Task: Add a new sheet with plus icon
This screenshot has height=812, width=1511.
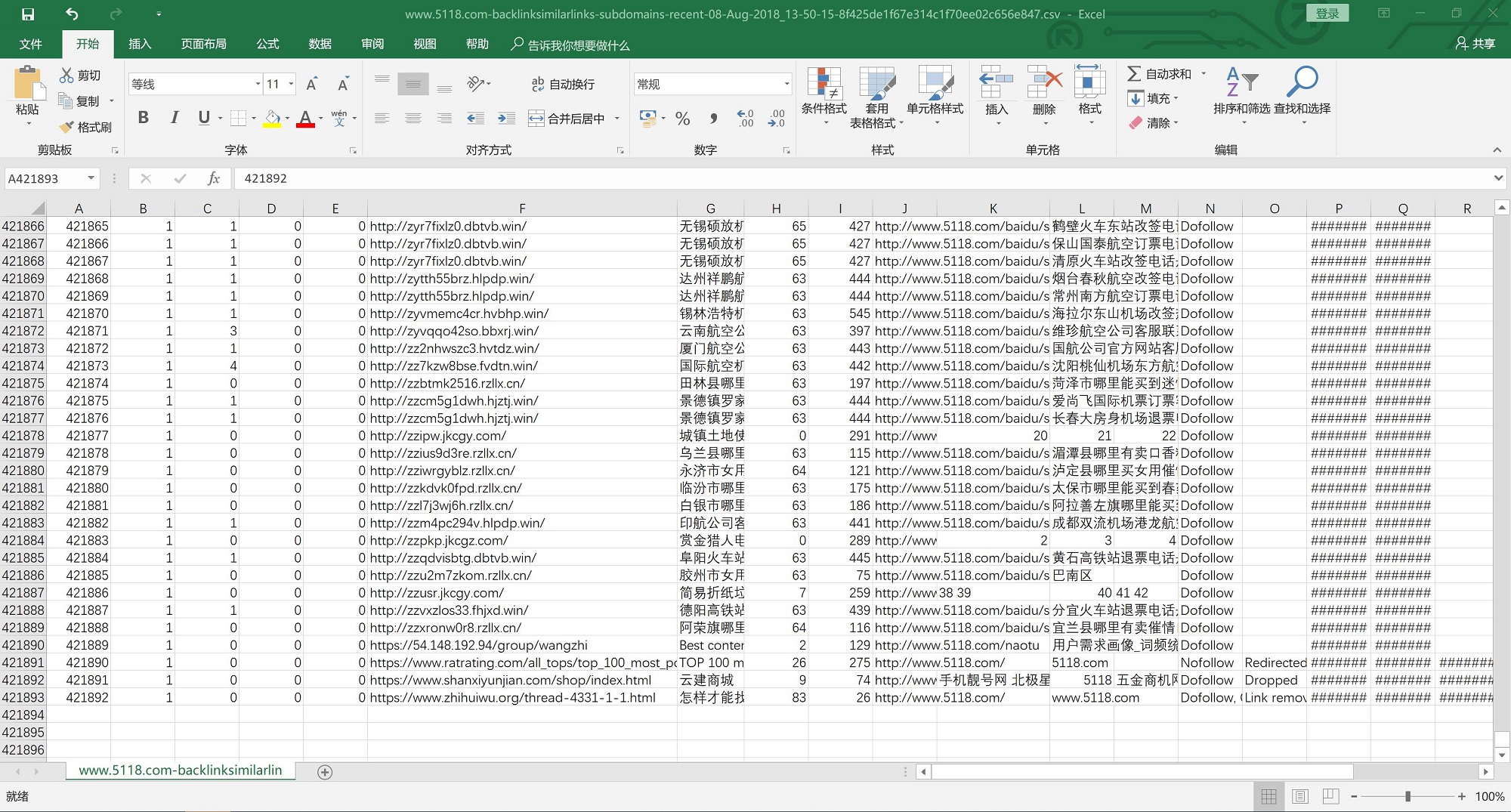Action: tap(325, 772)
